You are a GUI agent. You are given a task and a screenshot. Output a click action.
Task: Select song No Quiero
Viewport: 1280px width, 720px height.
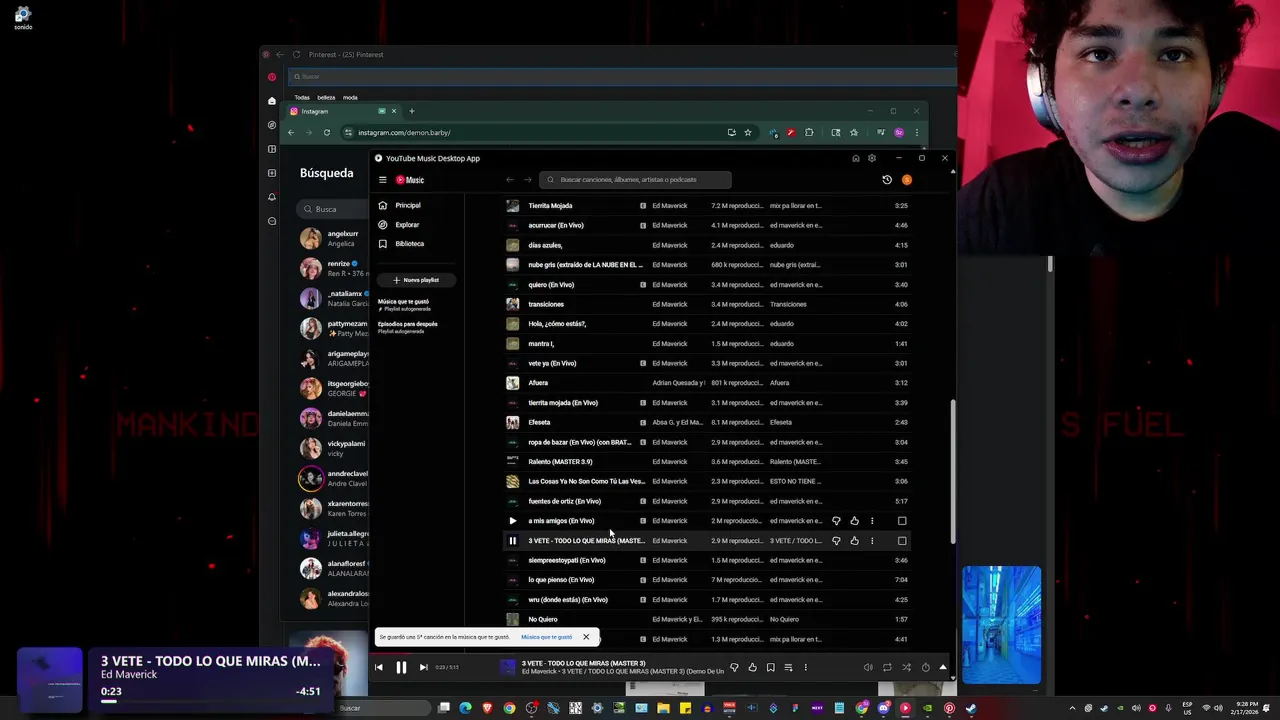[543, 619]
